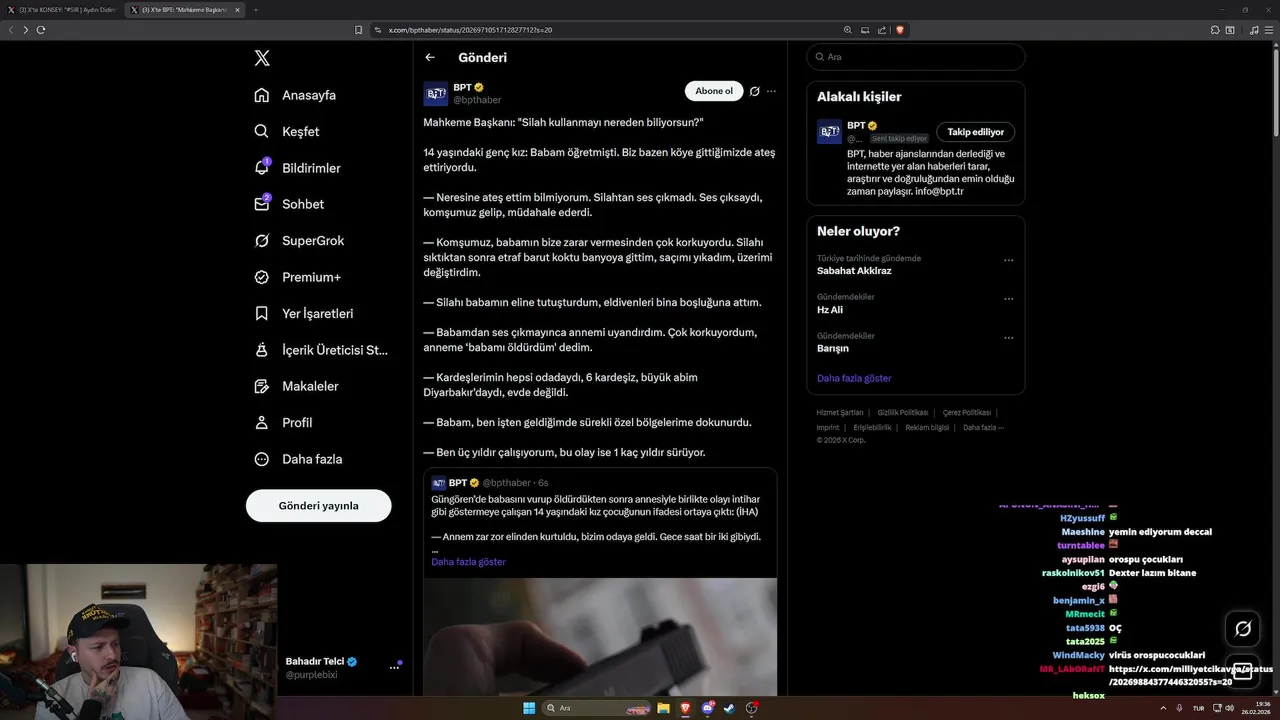The width and height of the screenshot is (1280, 720).
Task: Click the address bar URL
Action: [x=470, y=30]
